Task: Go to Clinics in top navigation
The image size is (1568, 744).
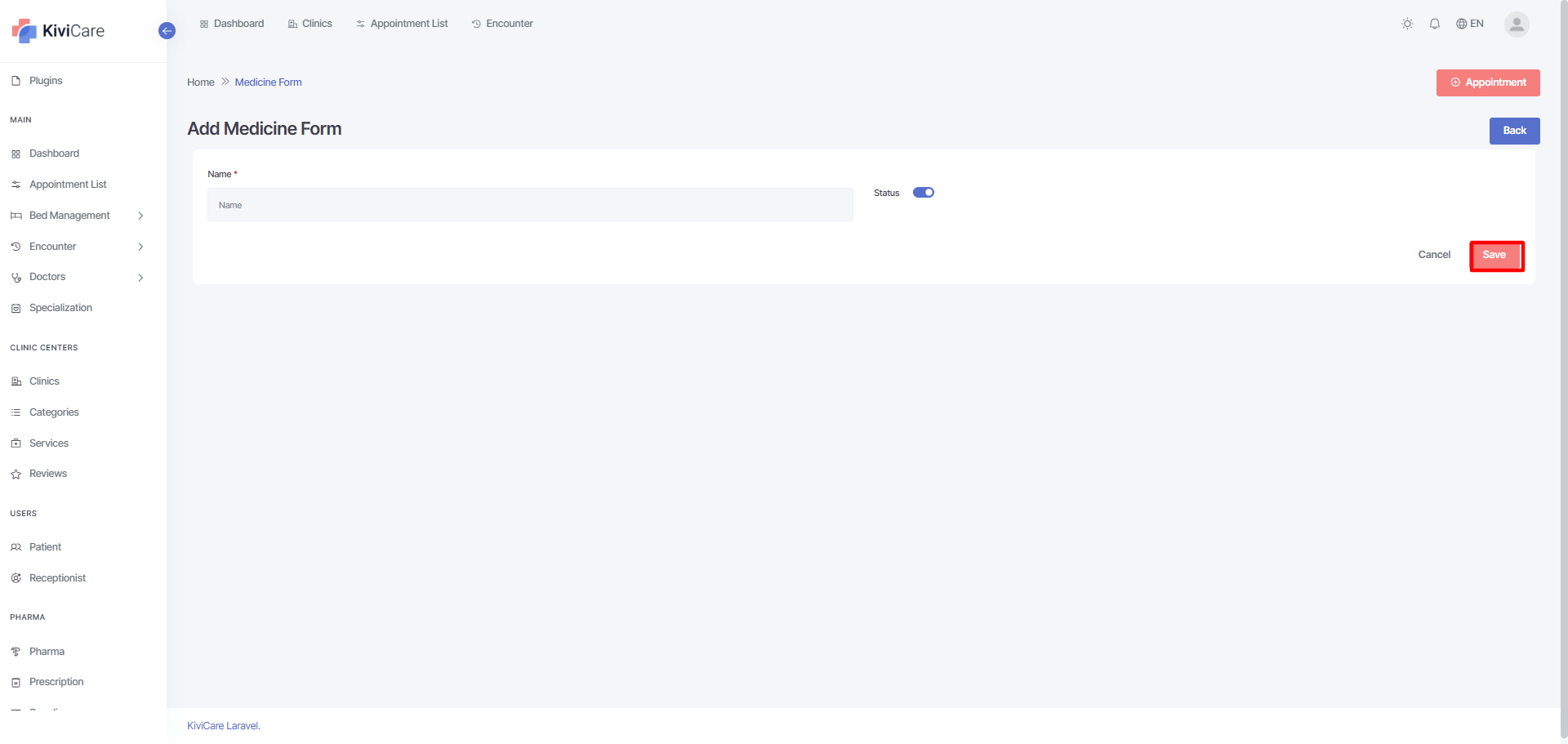Action: (310, 24)
